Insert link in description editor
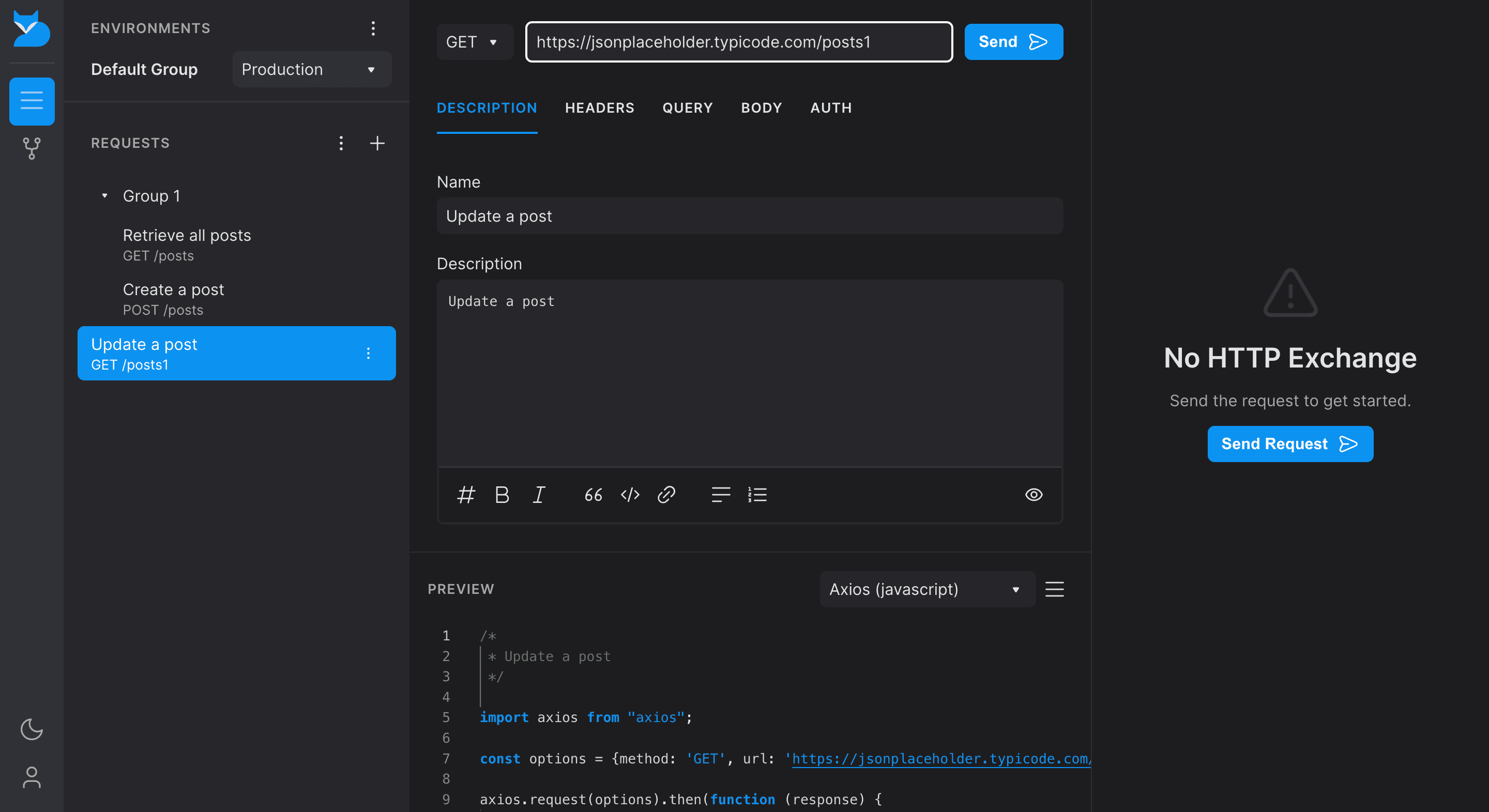1489x812 pixels. coord(666,495)
